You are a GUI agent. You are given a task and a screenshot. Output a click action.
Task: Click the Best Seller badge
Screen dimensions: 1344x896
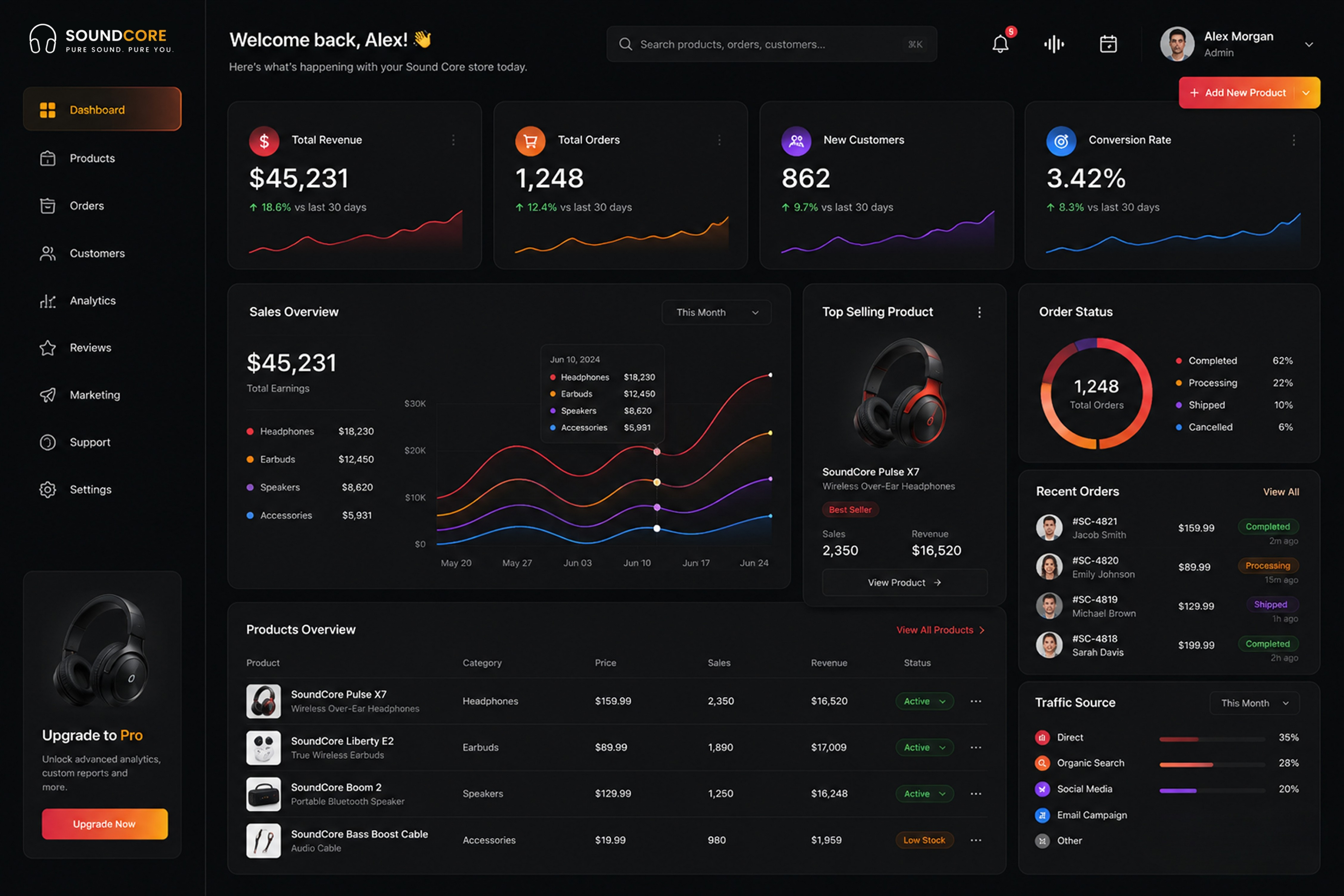click(x=850, y=510)
